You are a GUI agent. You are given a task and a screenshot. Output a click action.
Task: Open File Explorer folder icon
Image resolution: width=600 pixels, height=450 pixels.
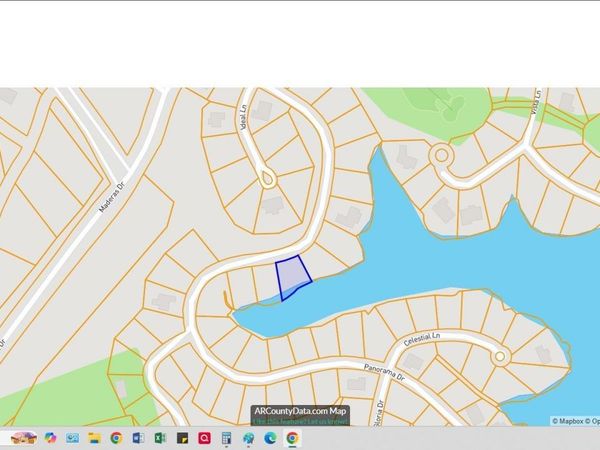click(95, 438)
